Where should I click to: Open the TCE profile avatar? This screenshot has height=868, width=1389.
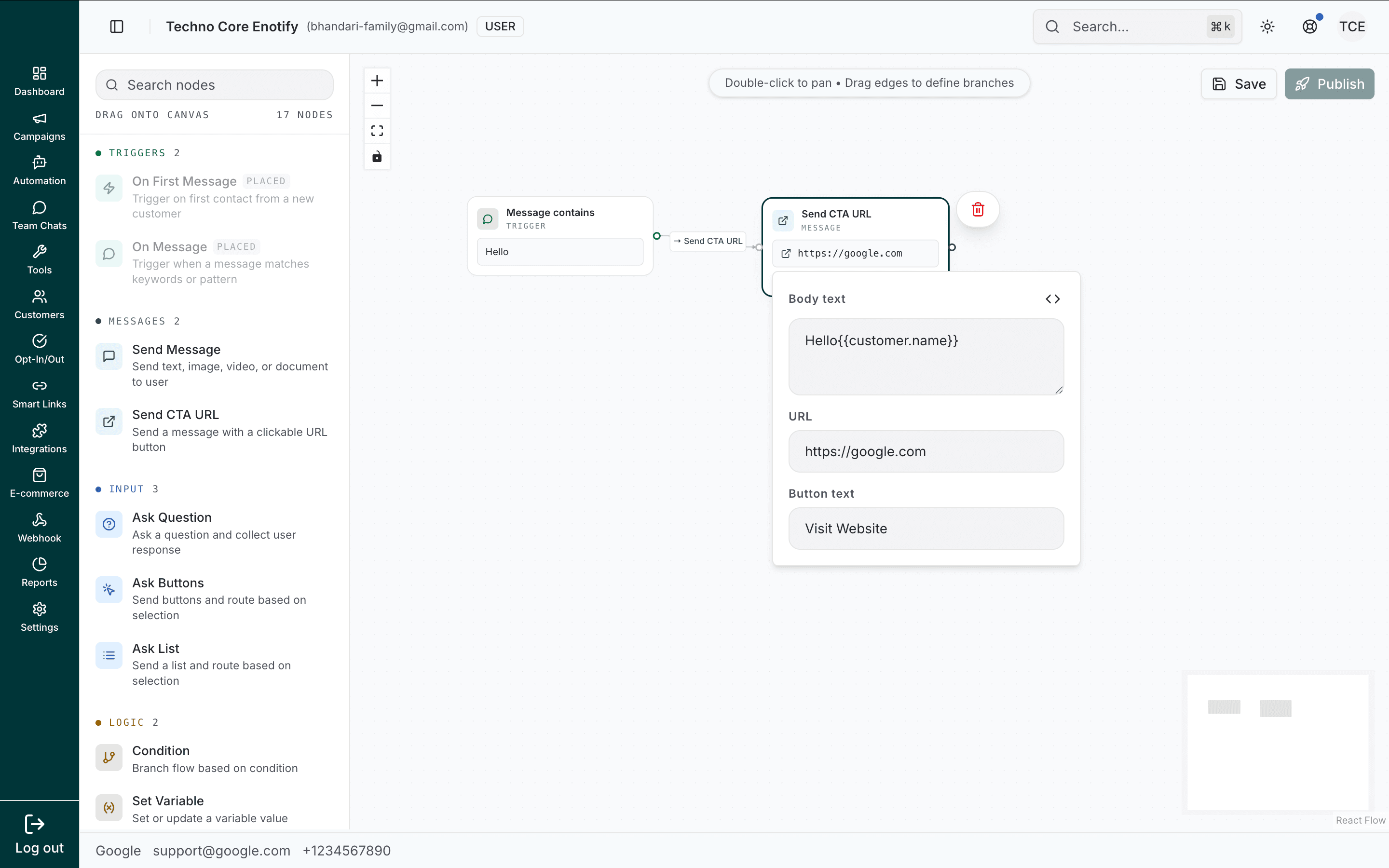coord(1352,27)
